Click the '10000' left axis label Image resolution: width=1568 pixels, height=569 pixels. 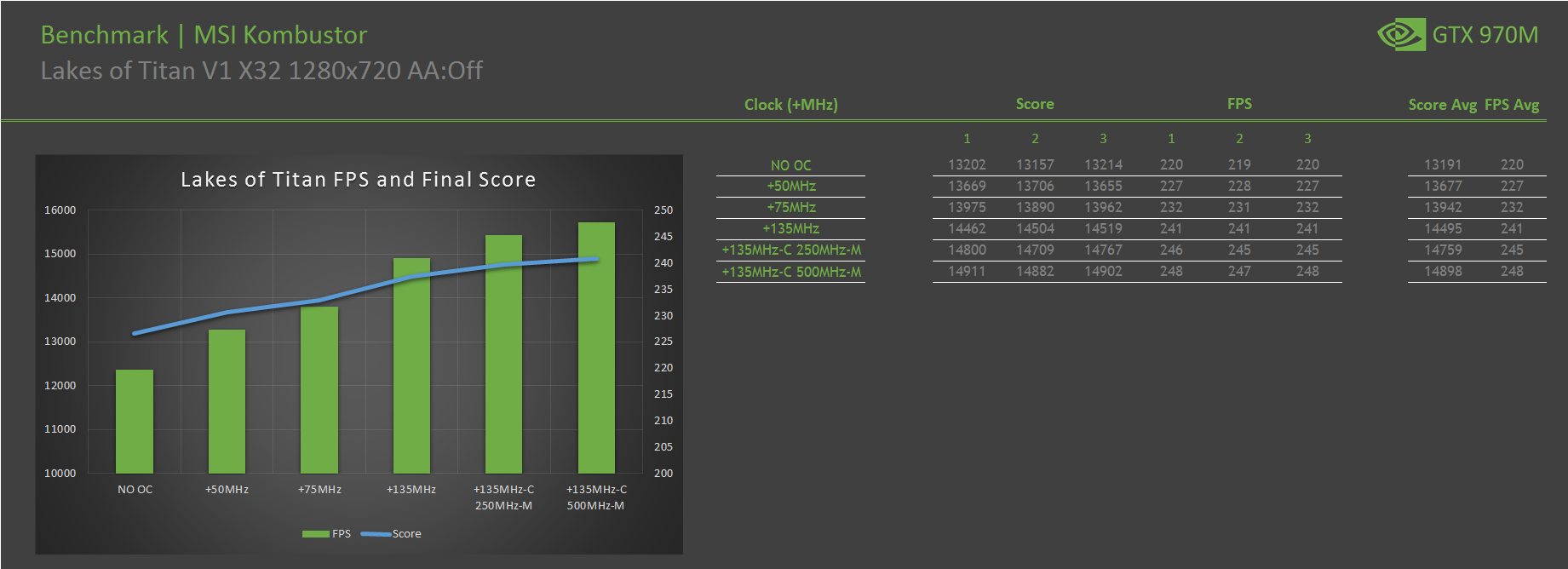[60, 474]
